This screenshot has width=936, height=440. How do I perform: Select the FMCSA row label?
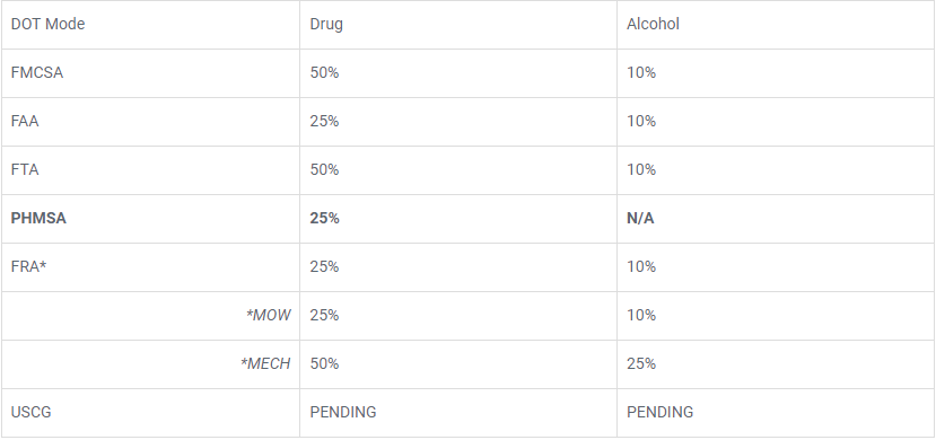[37, 73]
